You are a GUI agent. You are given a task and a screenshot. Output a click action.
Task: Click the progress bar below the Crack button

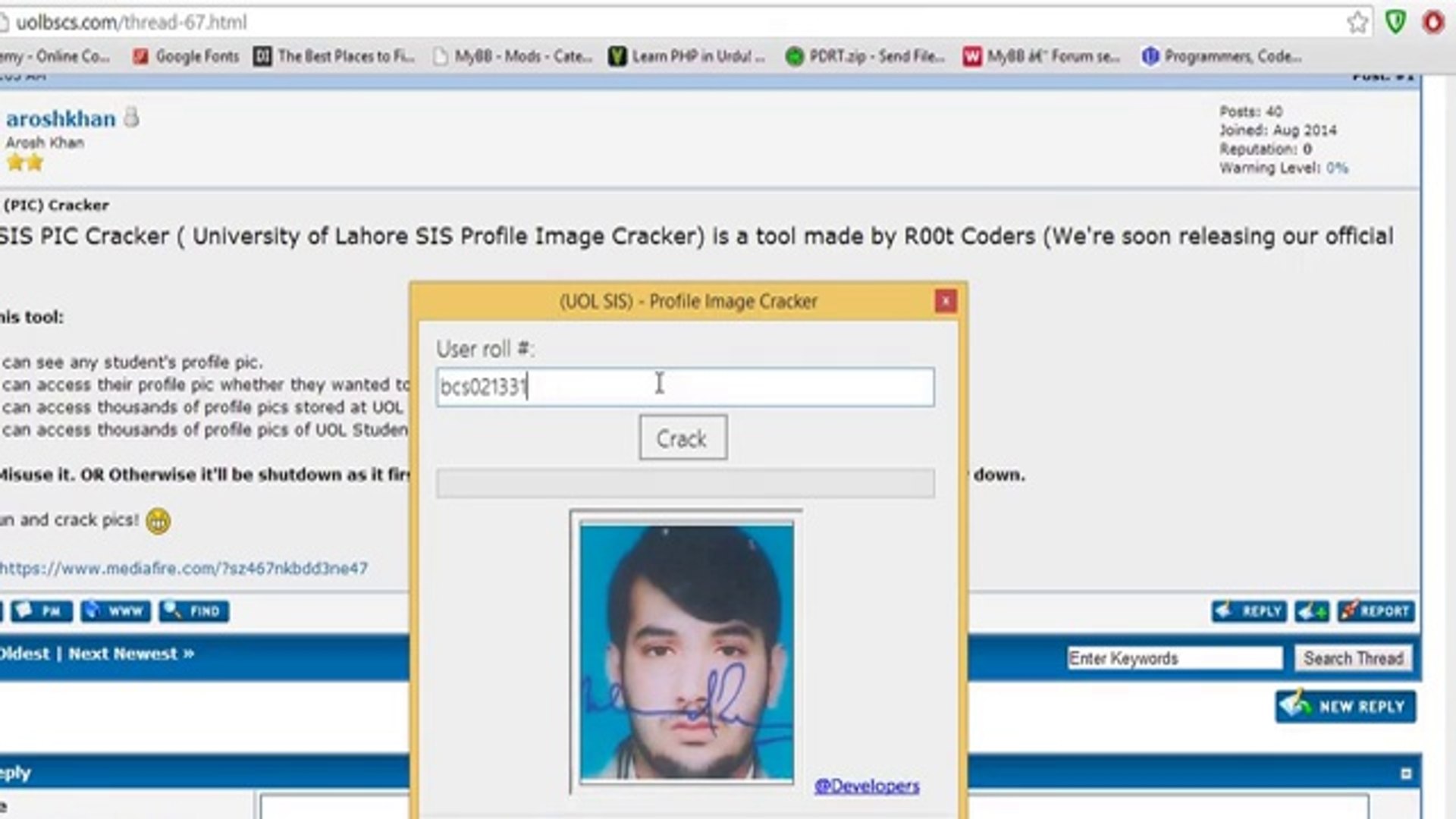pyautogui.click(x=685, y=483)
